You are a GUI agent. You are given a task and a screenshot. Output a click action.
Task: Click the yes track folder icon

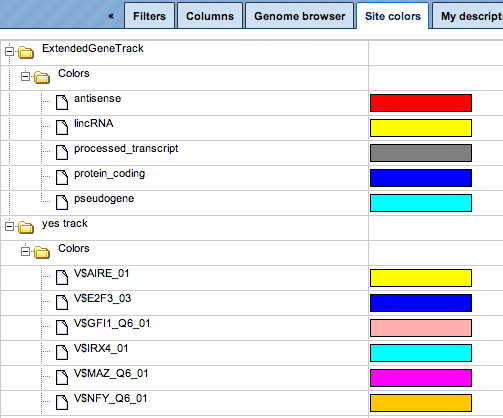(26, 227)
